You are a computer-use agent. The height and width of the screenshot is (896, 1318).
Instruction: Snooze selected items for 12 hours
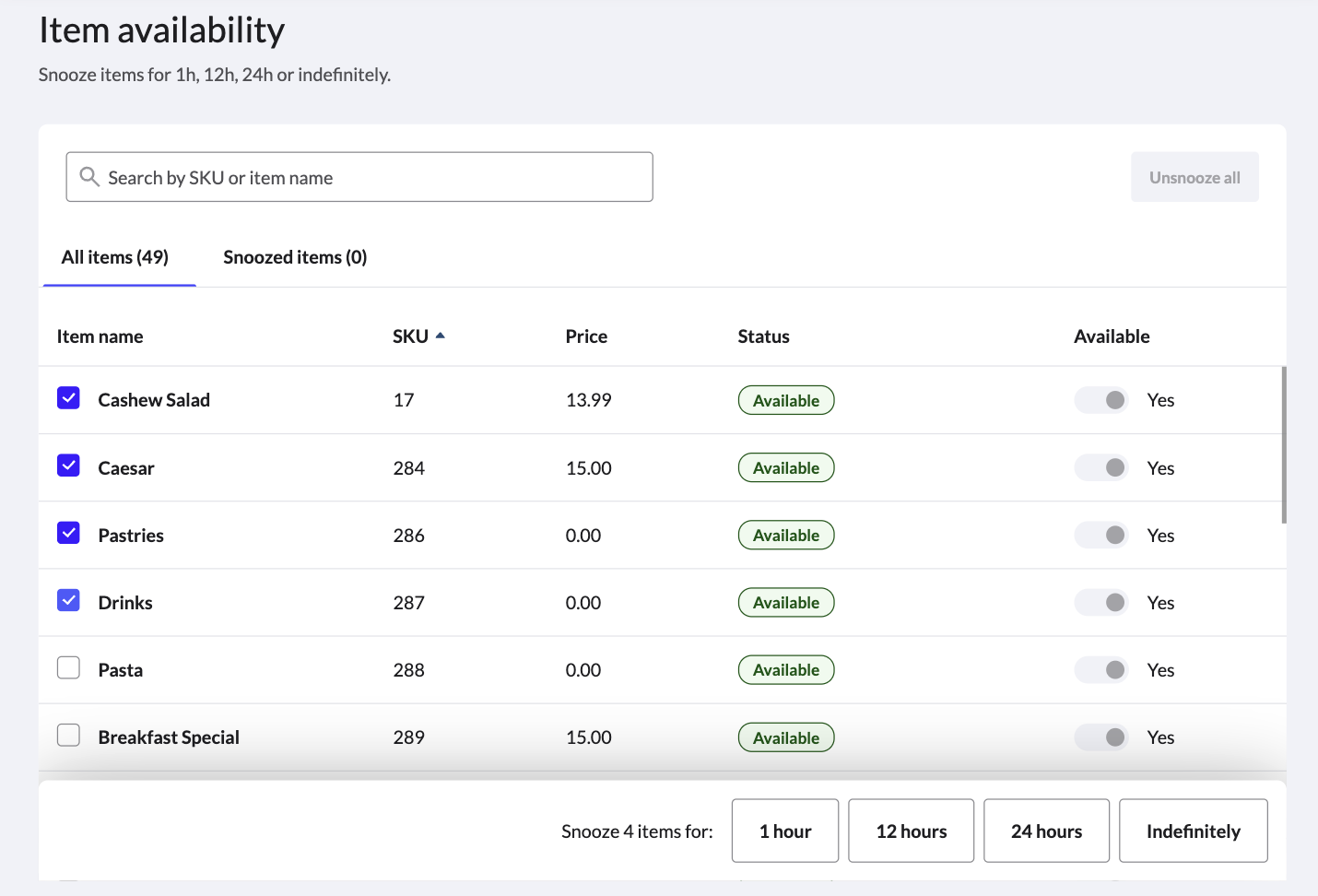(x=911, y=831)
